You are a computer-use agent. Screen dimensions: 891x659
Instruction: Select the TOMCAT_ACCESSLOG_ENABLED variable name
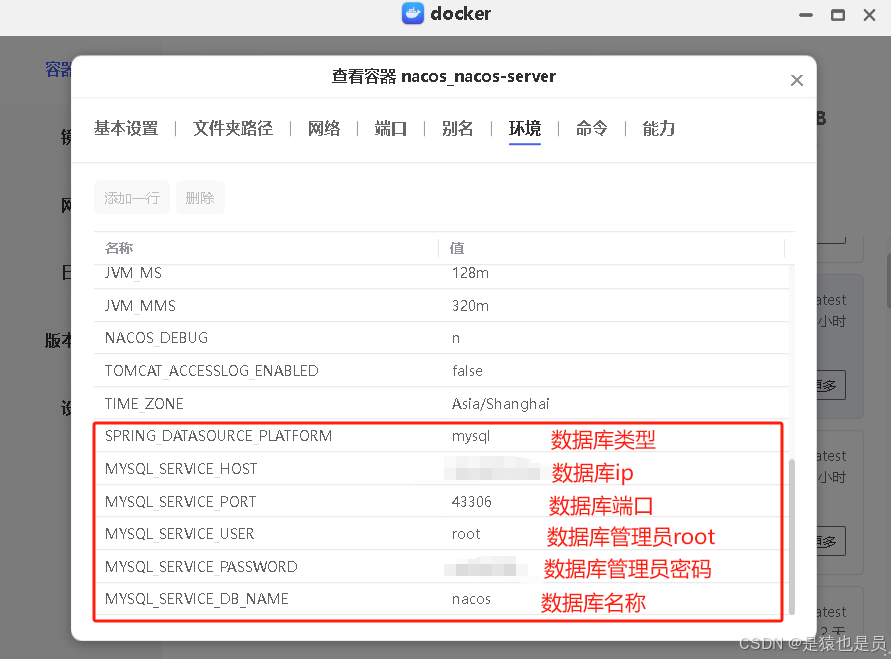(211, 371)
